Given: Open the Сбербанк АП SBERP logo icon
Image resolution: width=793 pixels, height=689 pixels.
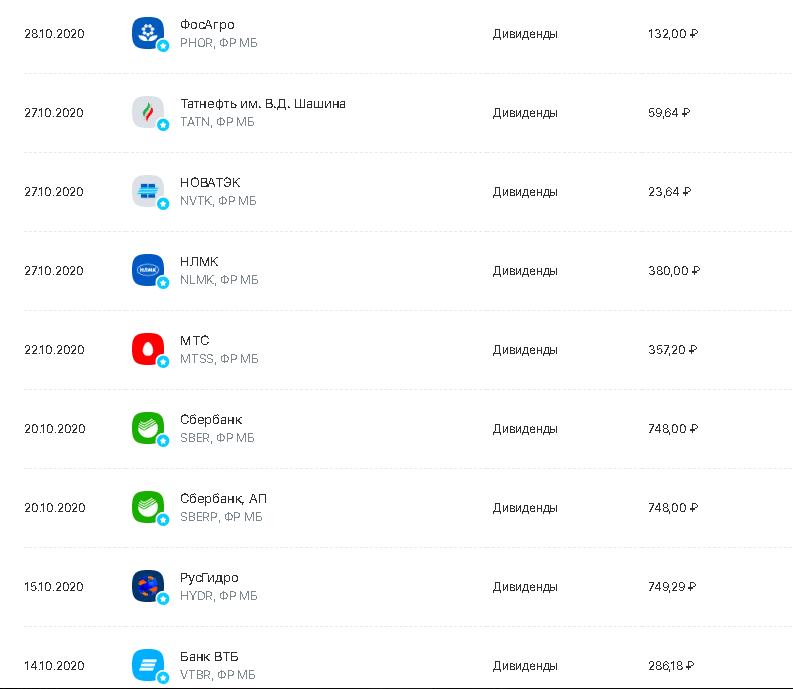Looking at the screenshot, I should [148, 507].
